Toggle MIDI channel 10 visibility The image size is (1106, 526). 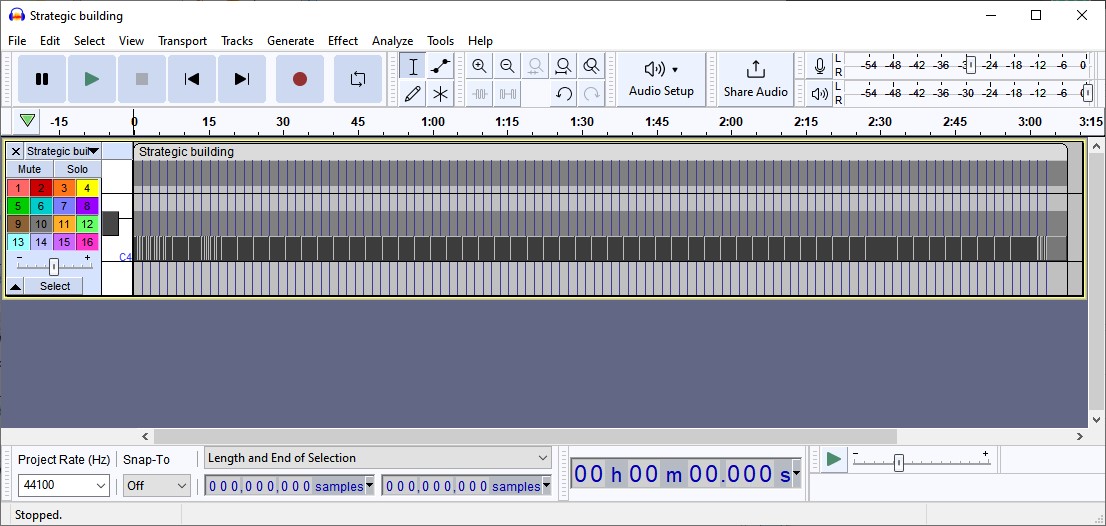(41, 224)
